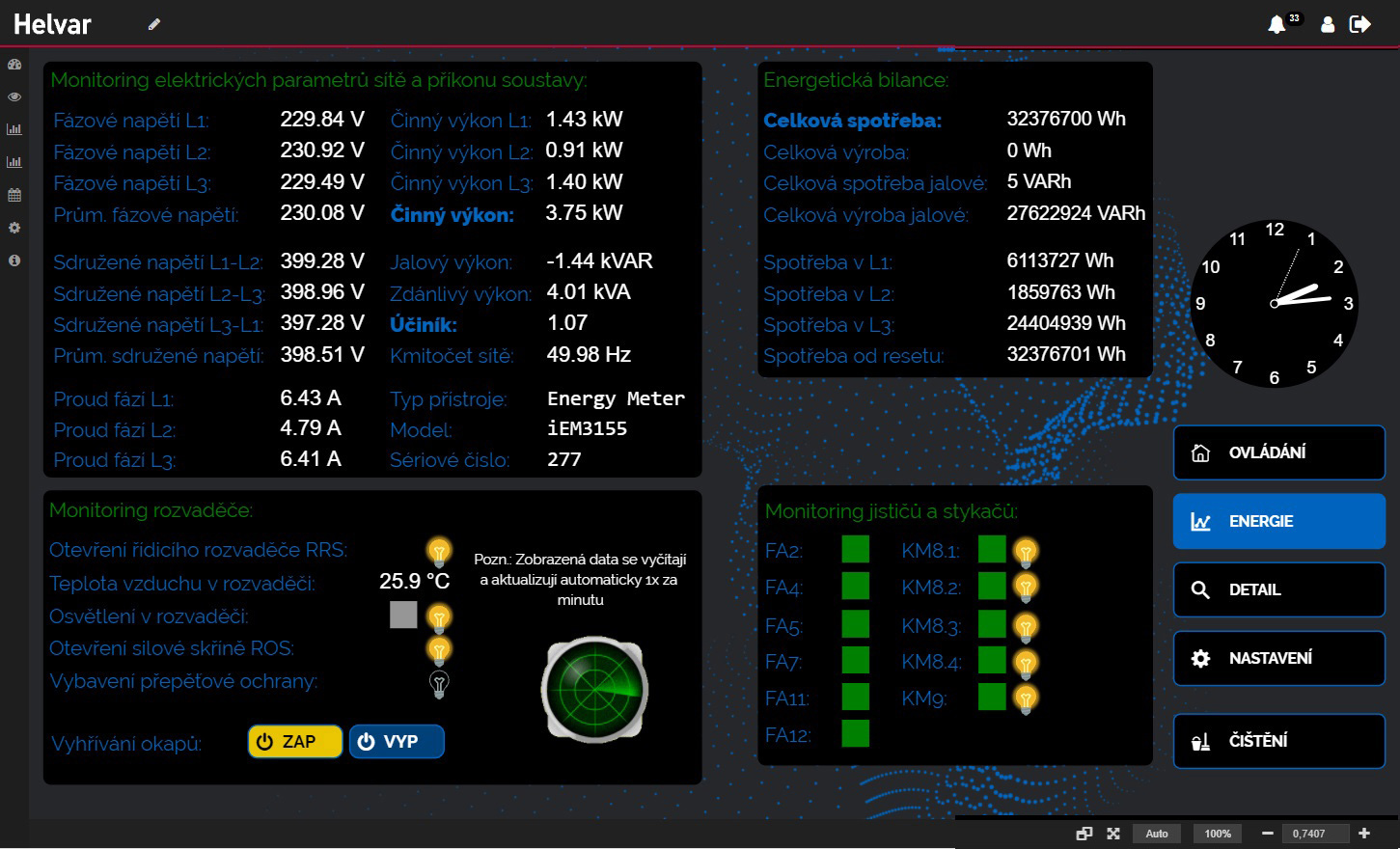Image resolution: width=1400 pixels, height=849 pixels.
Task: Toggle the gray switchboard lighting indicator square
Action: [x=403, y=615]
